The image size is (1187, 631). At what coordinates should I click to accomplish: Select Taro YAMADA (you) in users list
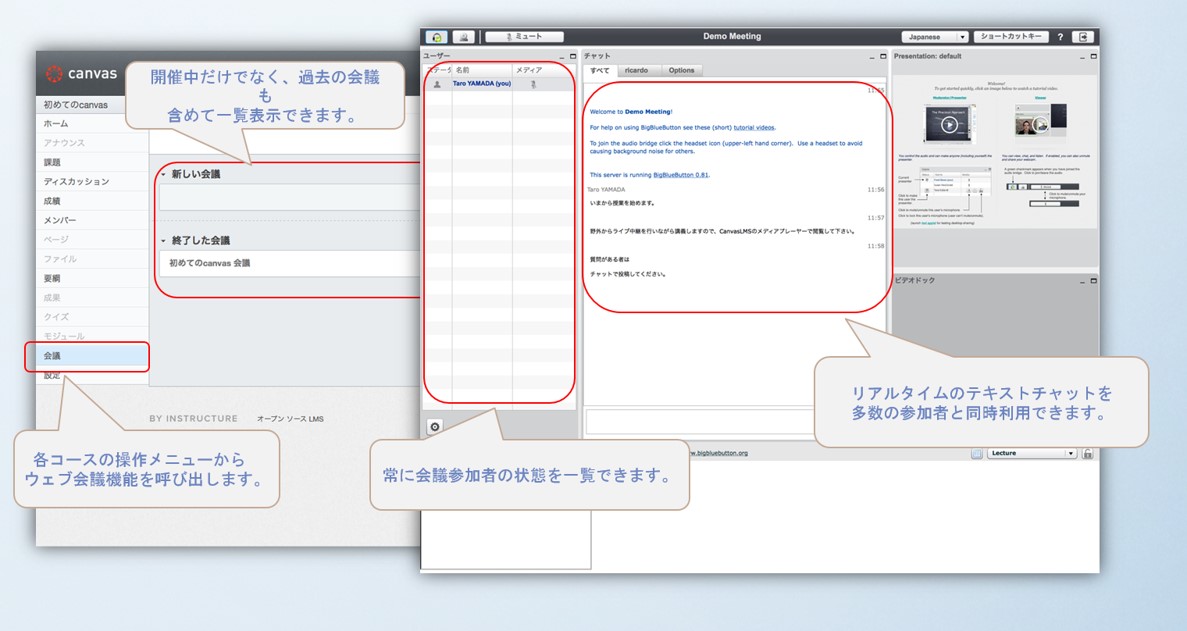[482, 84]
